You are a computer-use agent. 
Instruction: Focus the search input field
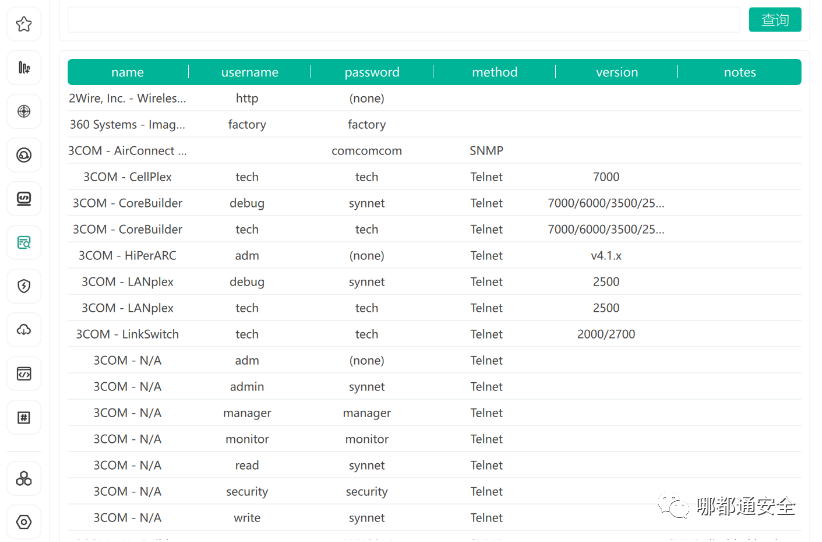click(x=404, y=20)
